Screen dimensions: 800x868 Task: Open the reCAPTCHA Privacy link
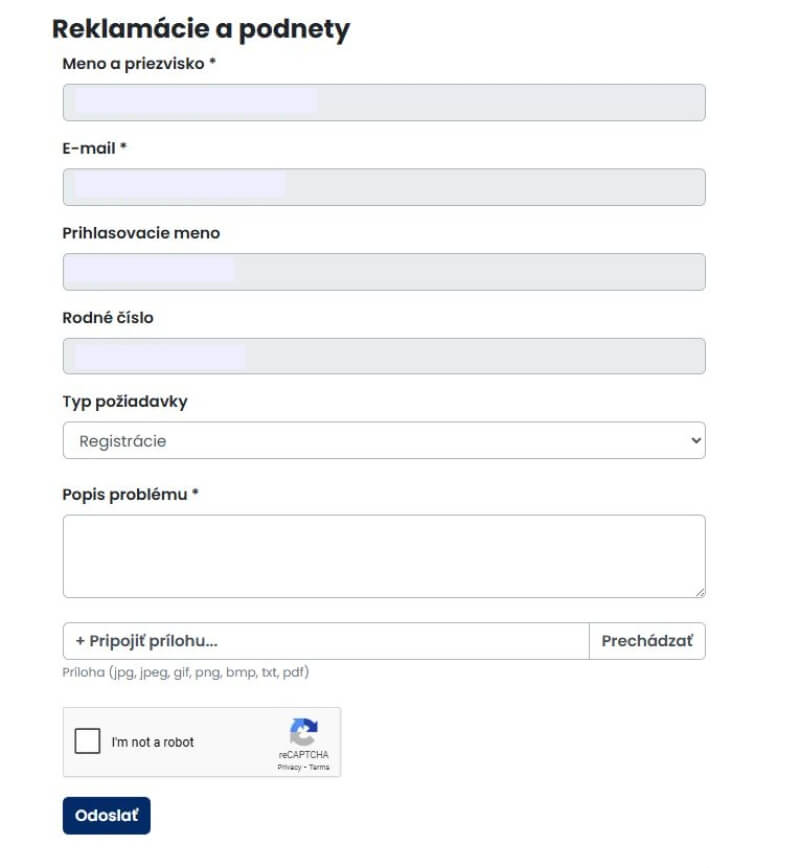(290, 767)
